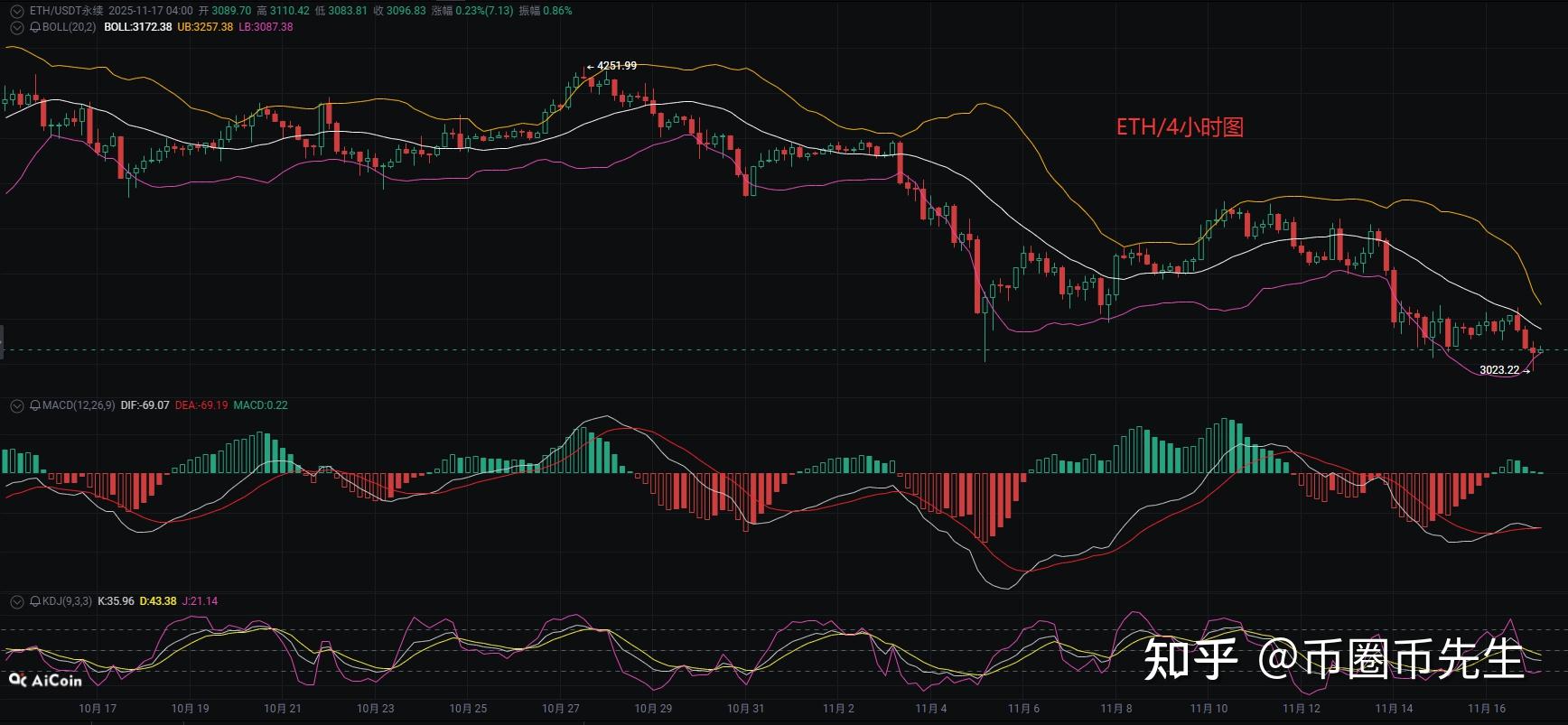This screenshot has height=725, width=1568.
Task: Click the MACD alert bell icon
Action: 35,405
